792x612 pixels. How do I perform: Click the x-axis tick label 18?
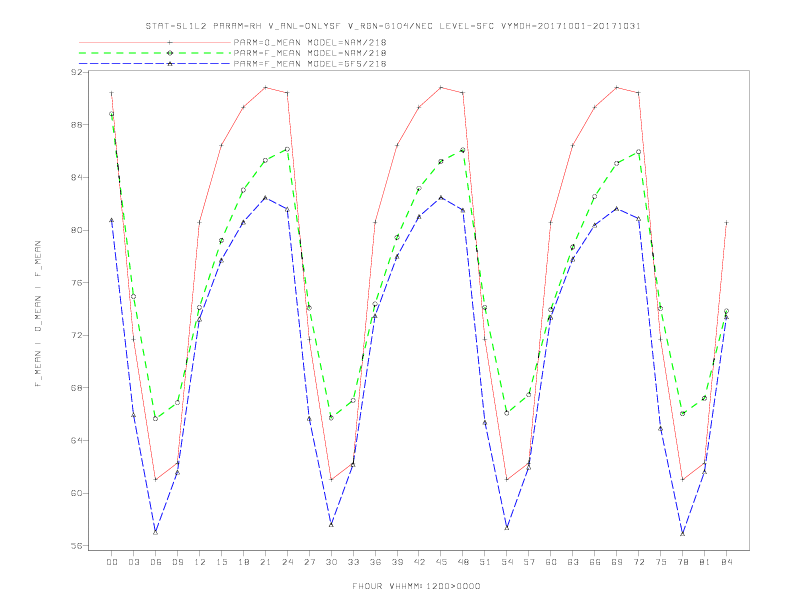point(243,562)
